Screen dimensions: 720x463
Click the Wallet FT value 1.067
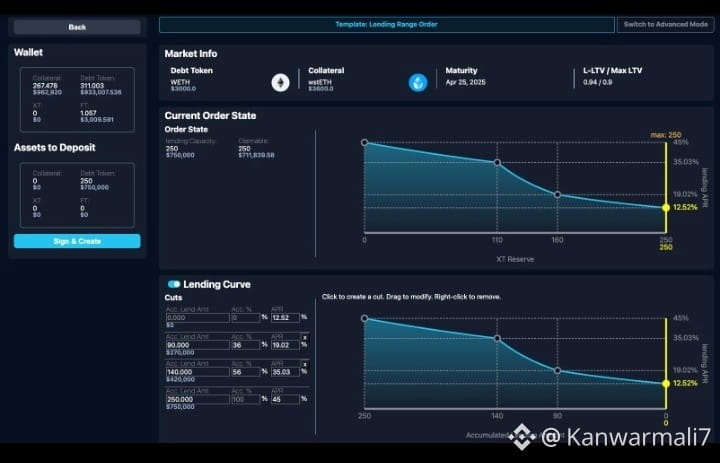click(x=88, y=113)
